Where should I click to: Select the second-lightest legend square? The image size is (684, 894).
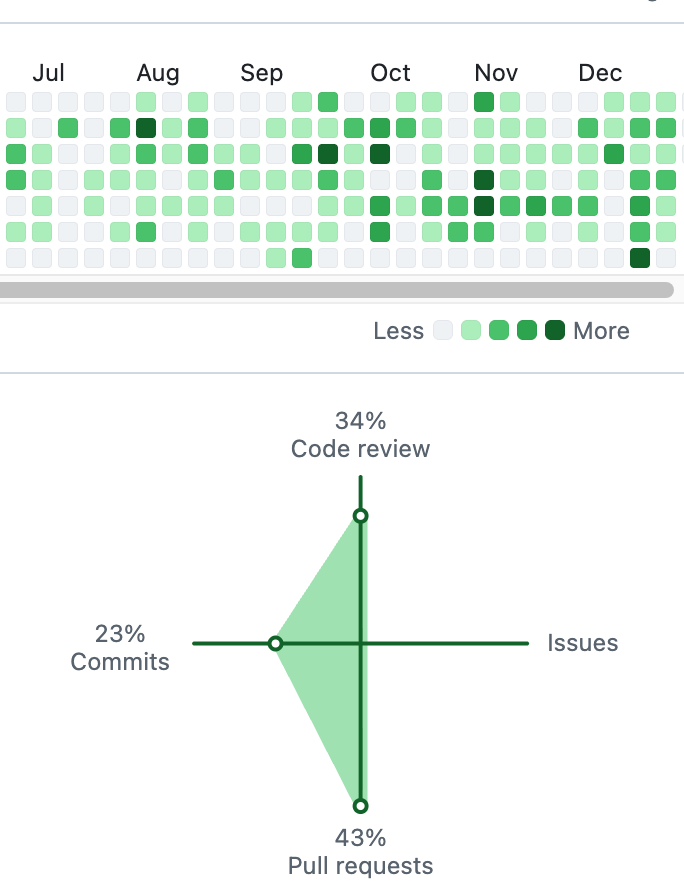tap(469, 330)
